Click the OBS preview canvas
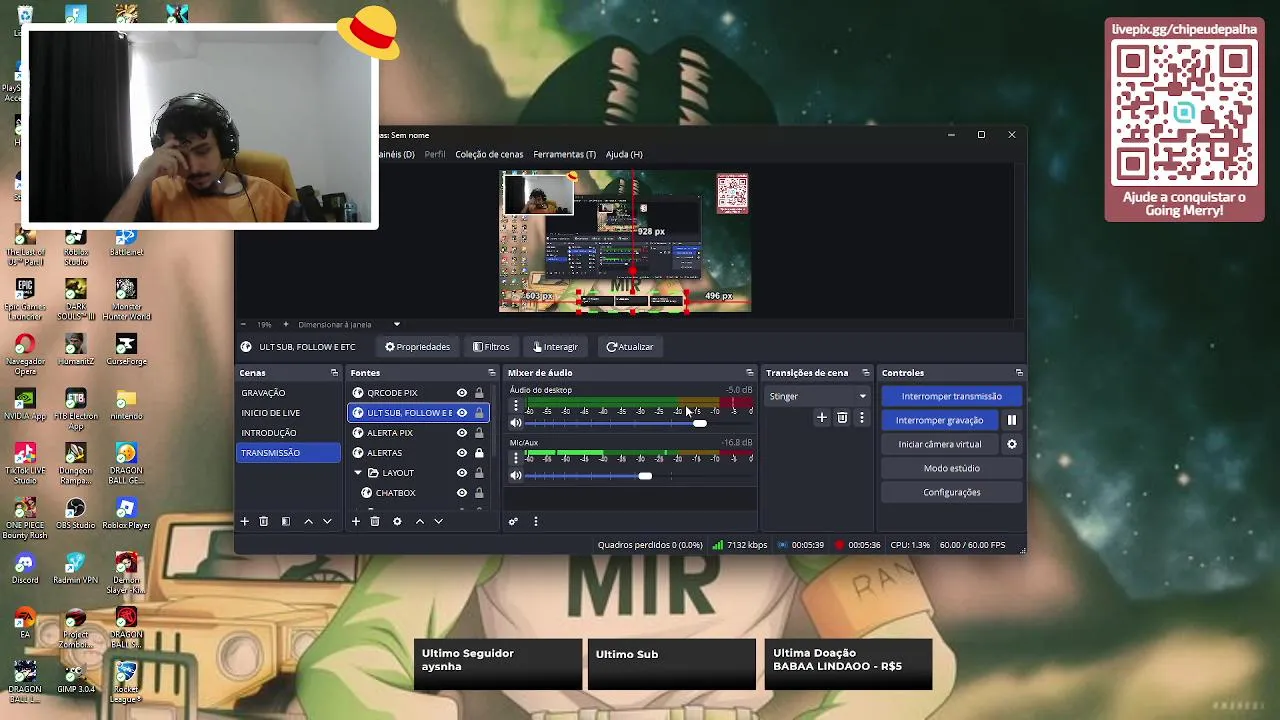Image resolution: width=1280 pixels, height=720 pixels. [x=625, y=241]
